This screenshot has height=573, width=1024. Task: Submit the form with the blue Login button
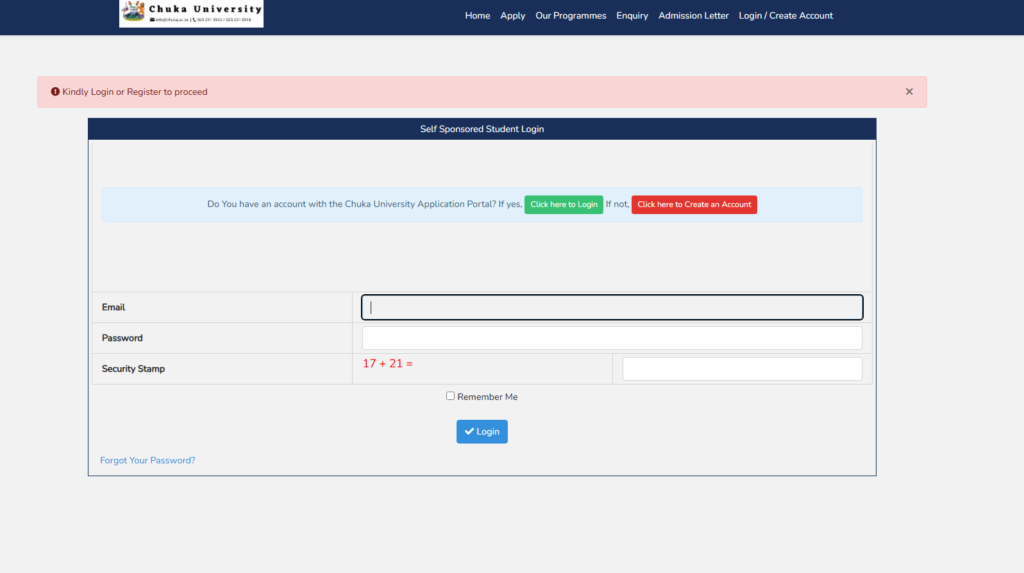[482, 432]
